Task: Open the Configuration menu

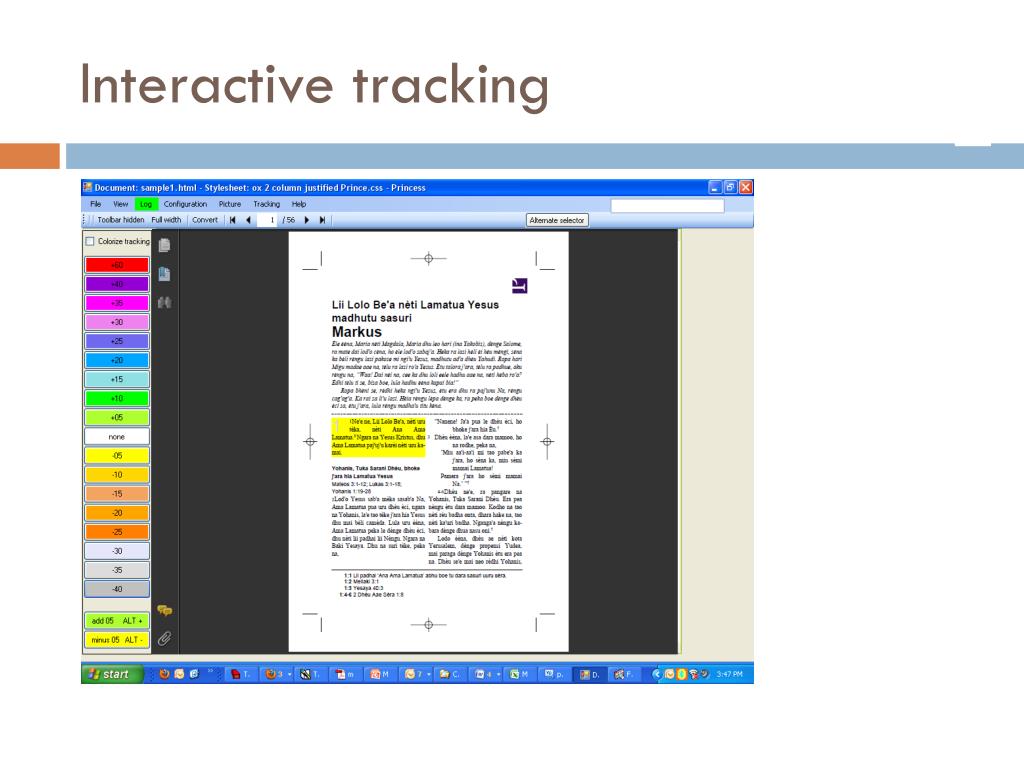Action: 185,204
